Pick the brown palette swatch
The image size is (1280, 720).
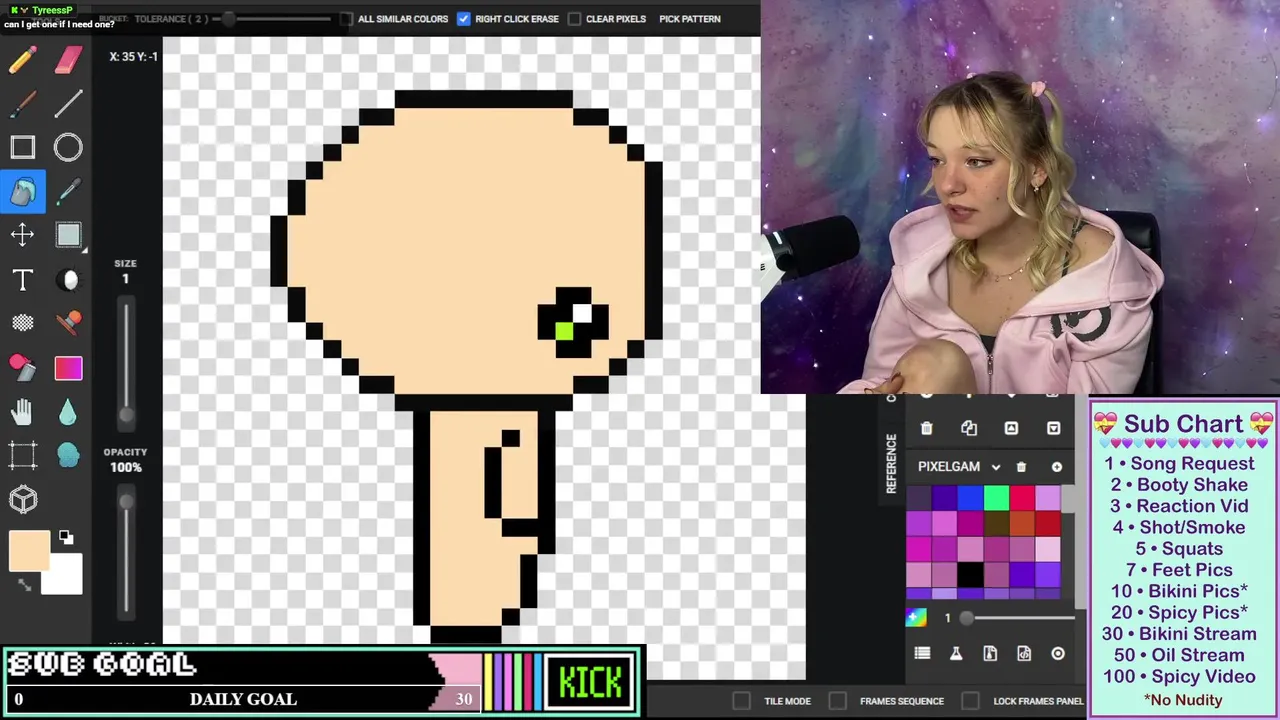pyautogui.click(x=996, y=524)
